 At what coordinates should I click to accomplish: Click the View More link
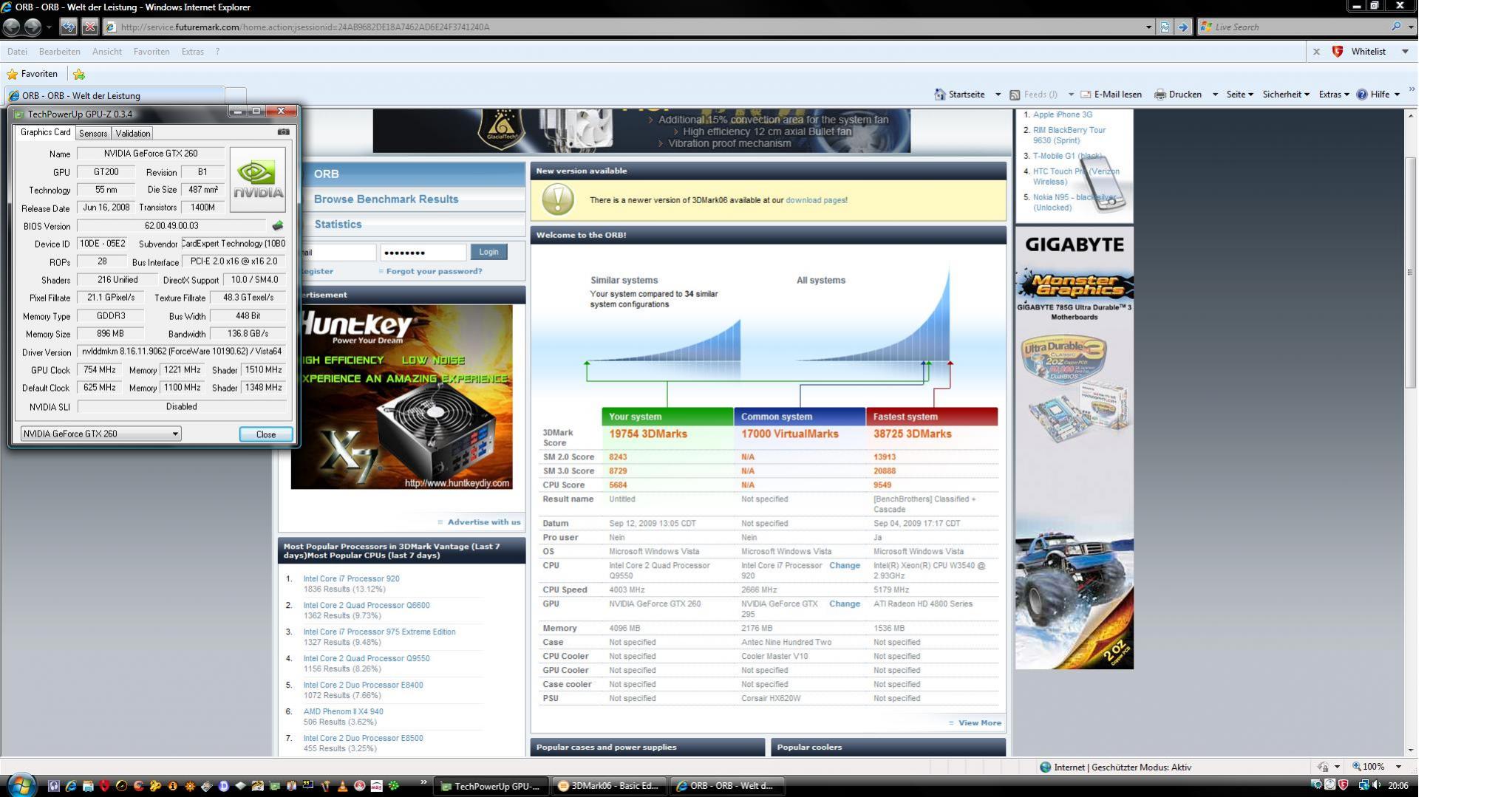pos(979,723)
